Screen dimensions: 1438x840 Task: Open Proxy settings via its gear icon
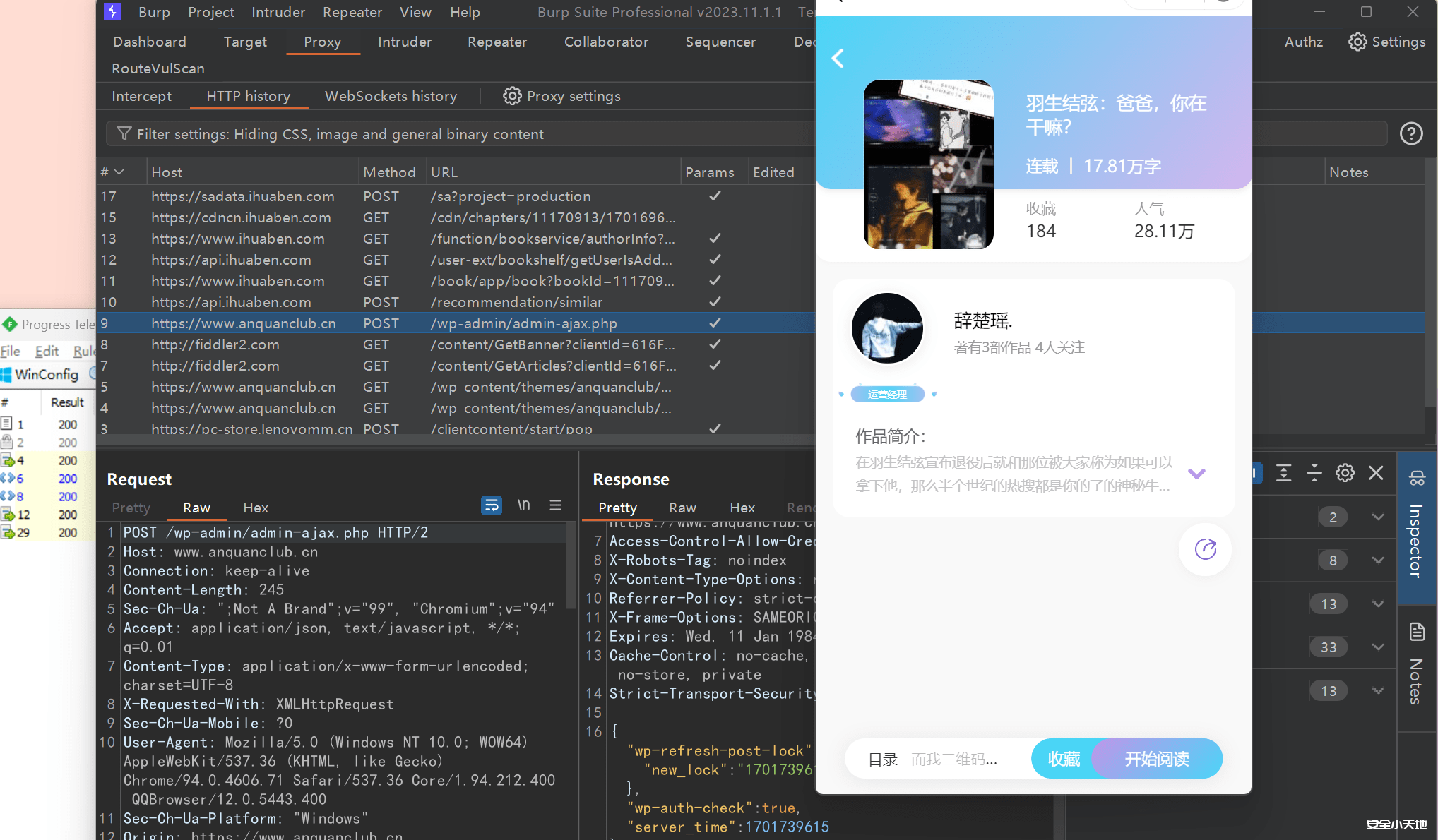[512, 96]
